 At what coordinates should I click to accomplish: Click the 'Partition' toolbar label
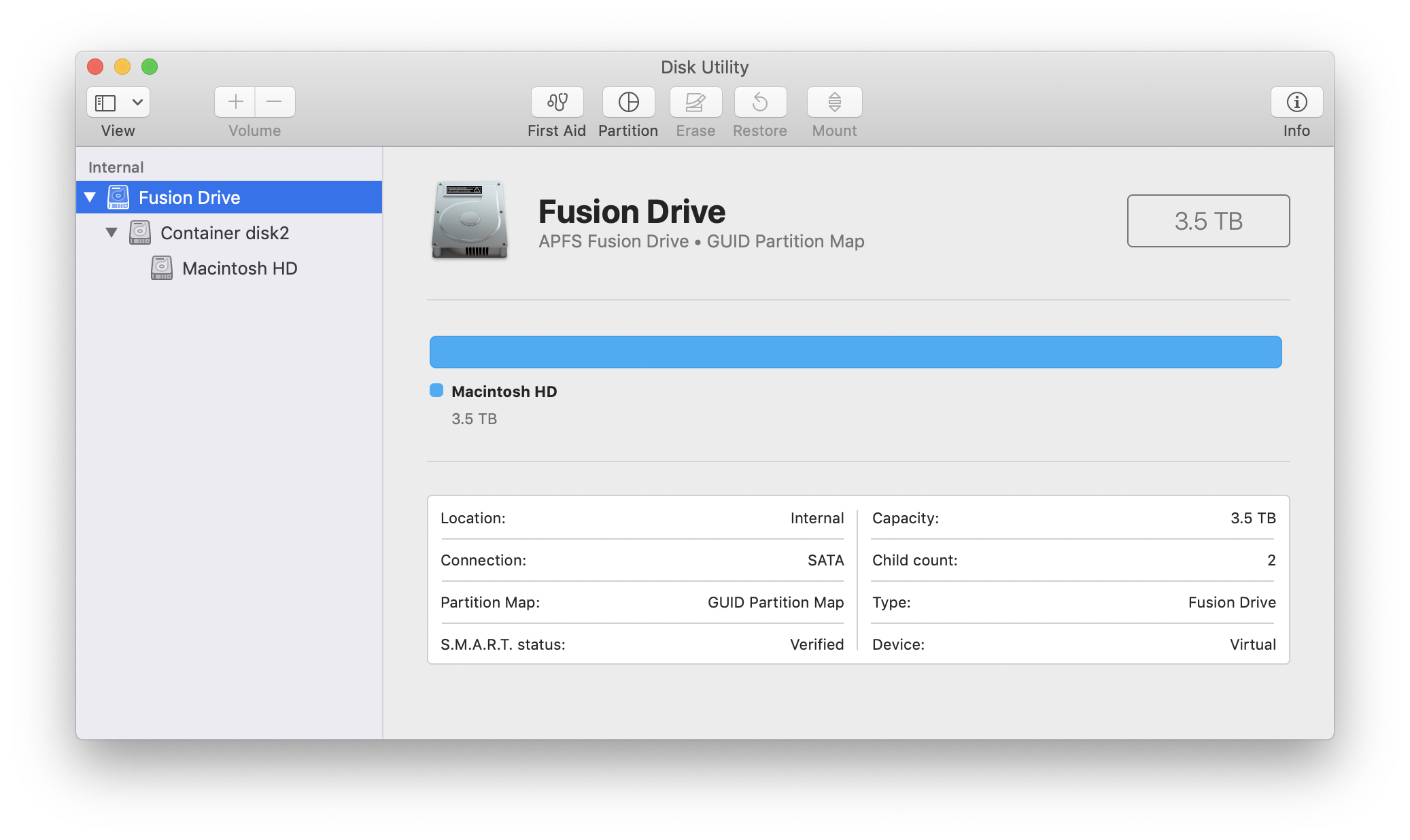(x=628, y=130)
